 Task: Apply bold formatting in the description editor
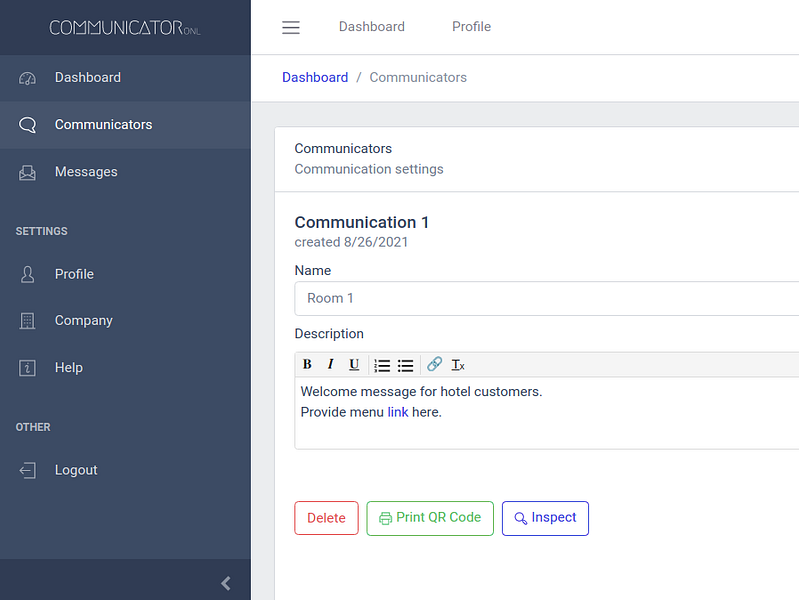(x=307, y=364)
